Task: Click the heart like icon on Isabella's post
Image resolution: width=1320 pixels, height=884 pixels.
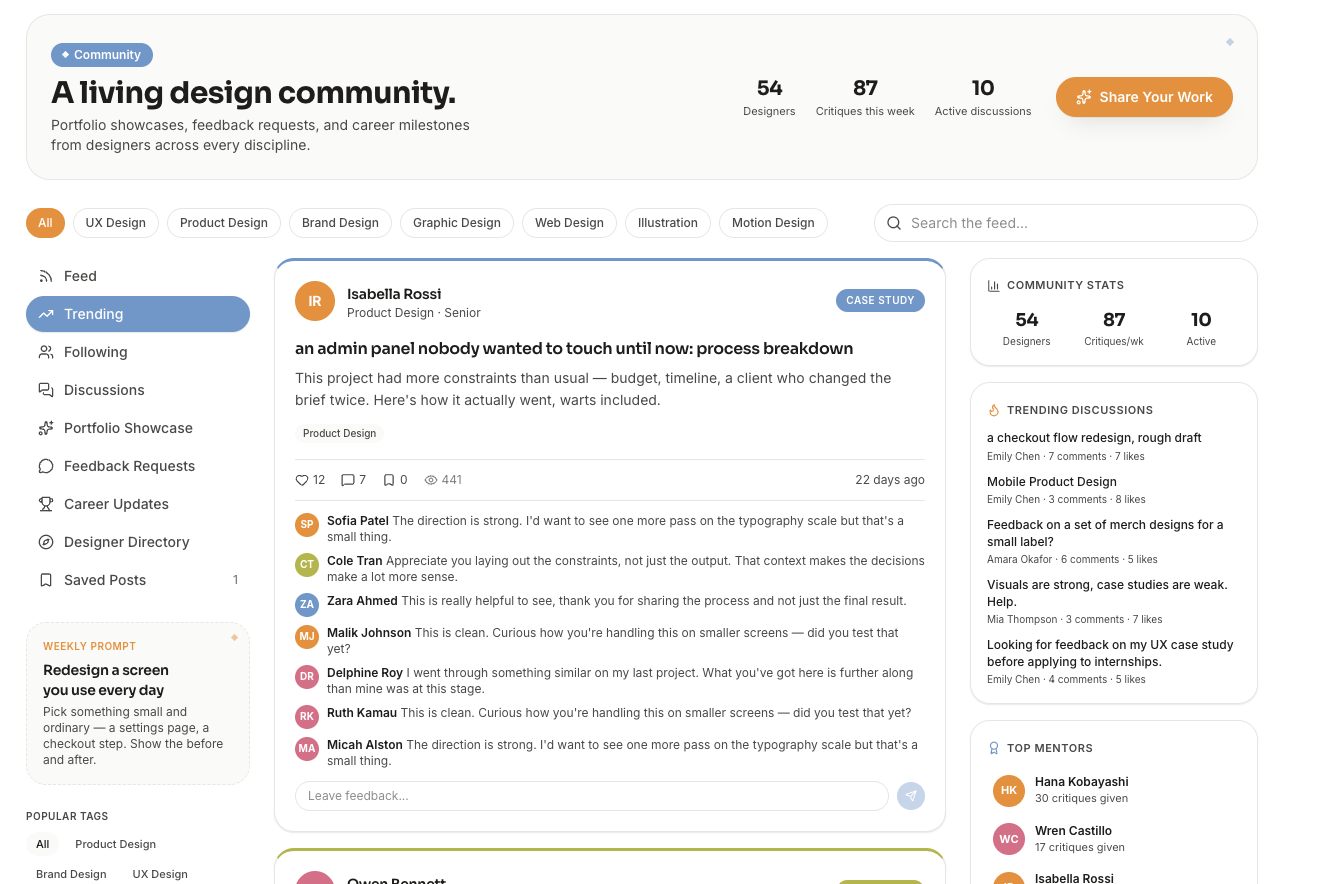Action: click(x=302, y=480)
